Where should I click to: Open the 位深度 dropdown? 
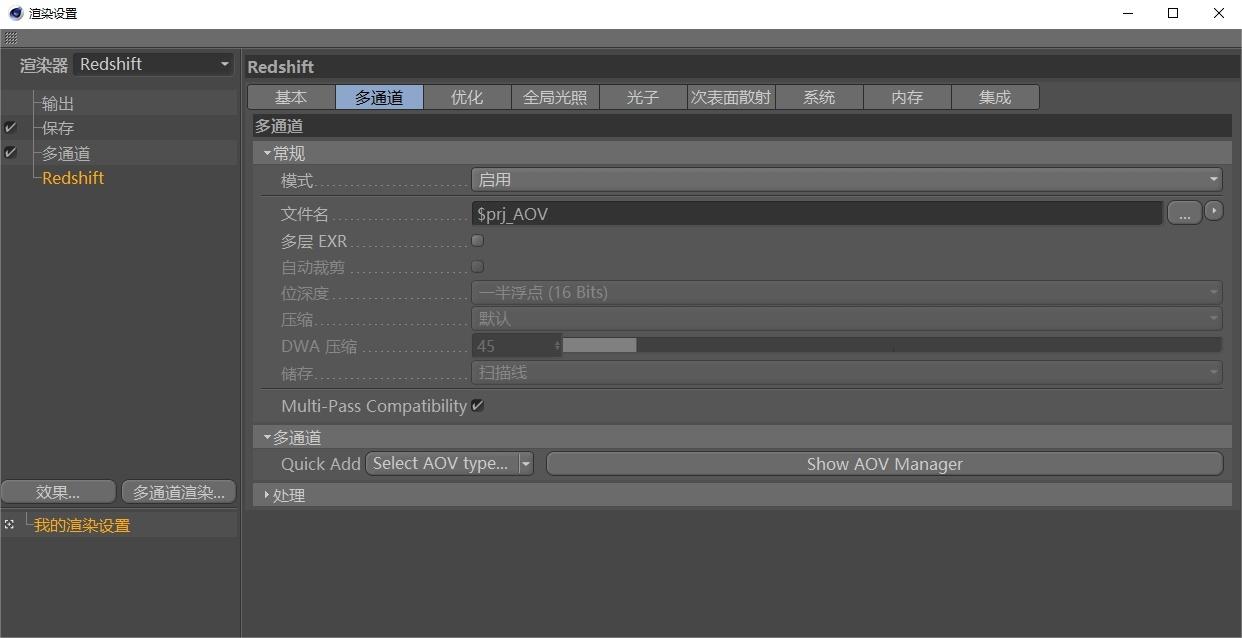tap(847, 293)
